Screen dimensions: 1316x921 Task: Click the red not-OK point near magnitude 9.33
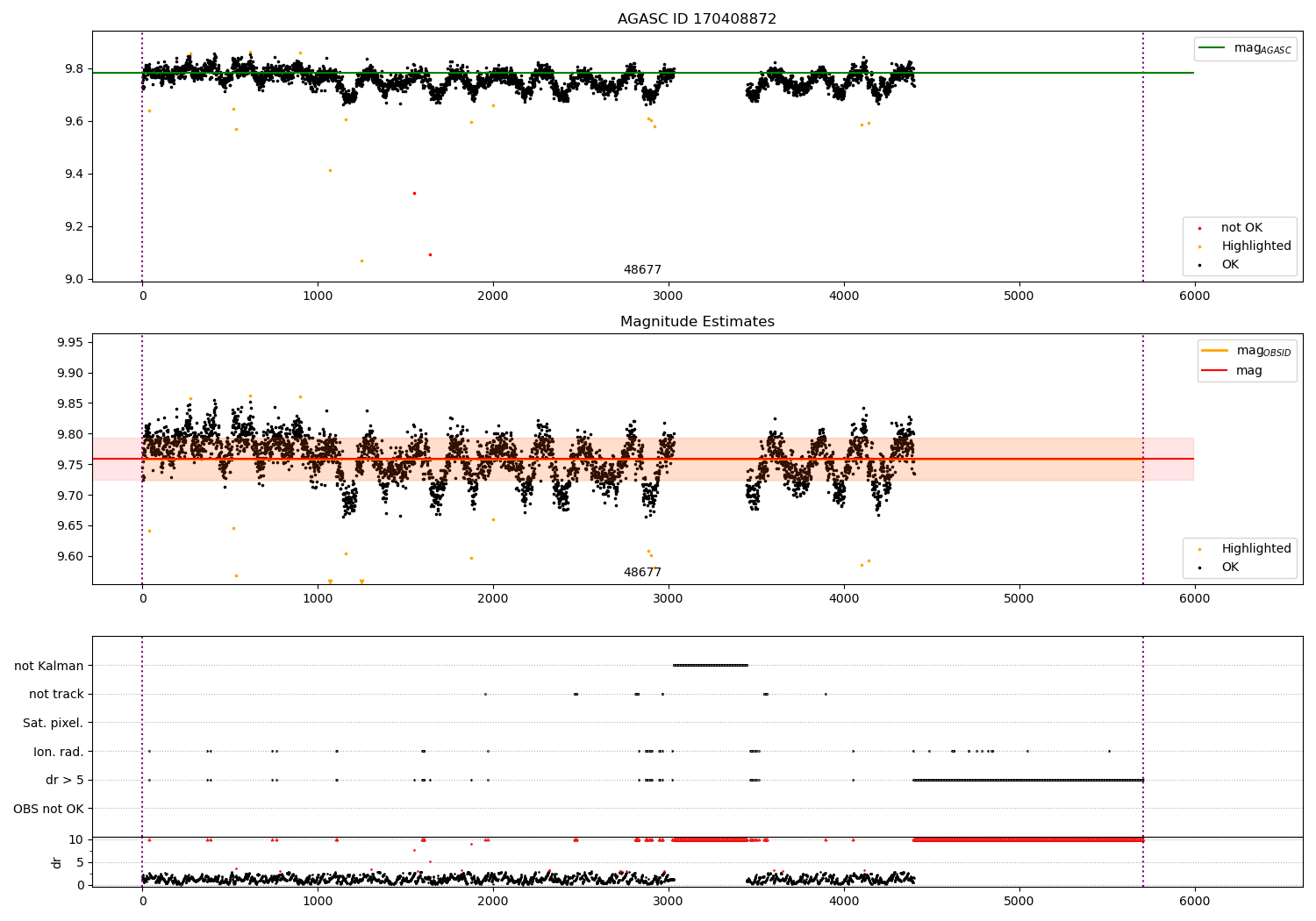tap(414, 193)
